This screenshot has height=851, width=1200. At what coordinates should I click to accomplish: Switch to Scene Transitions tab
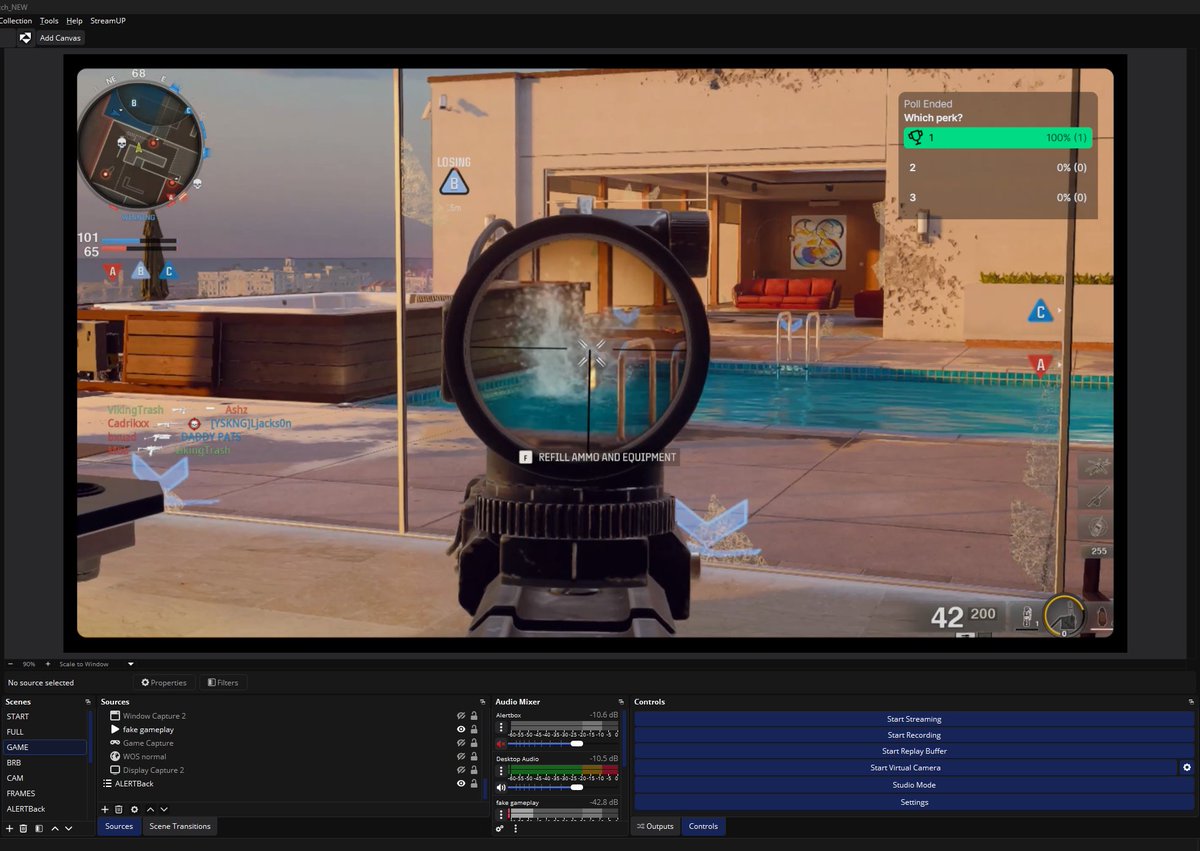click(x=178, y=826)
